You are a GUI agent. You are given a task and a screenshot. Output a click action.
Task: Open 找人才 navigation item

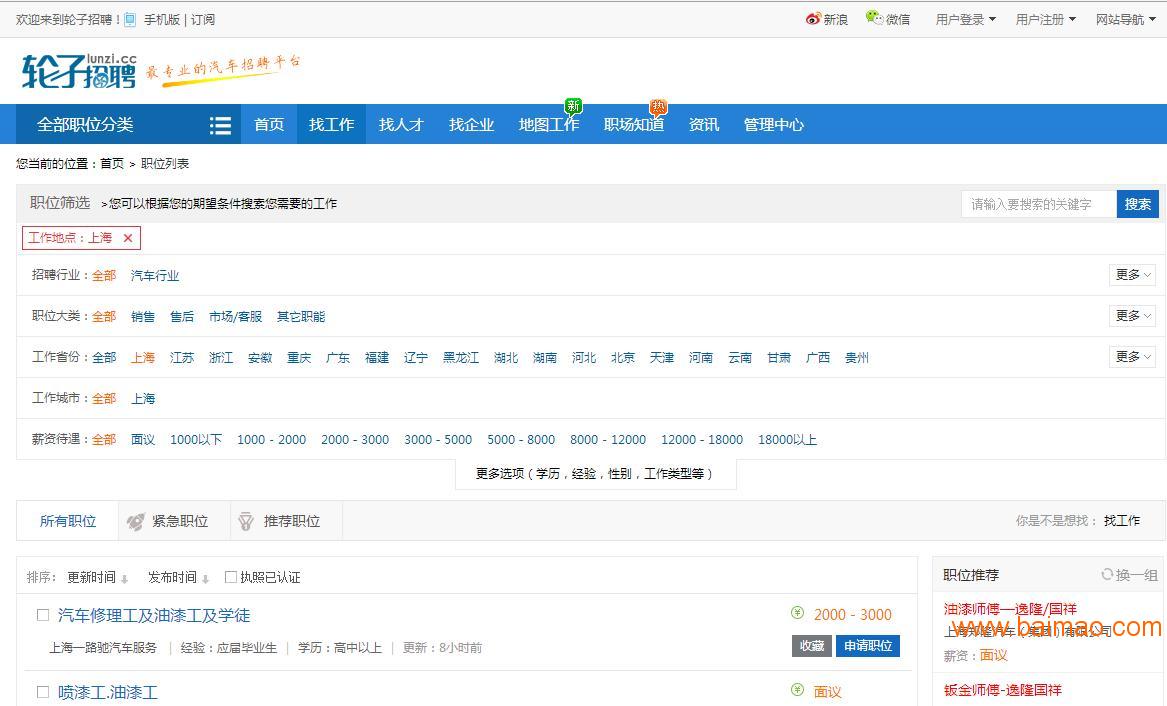(401, 125)
